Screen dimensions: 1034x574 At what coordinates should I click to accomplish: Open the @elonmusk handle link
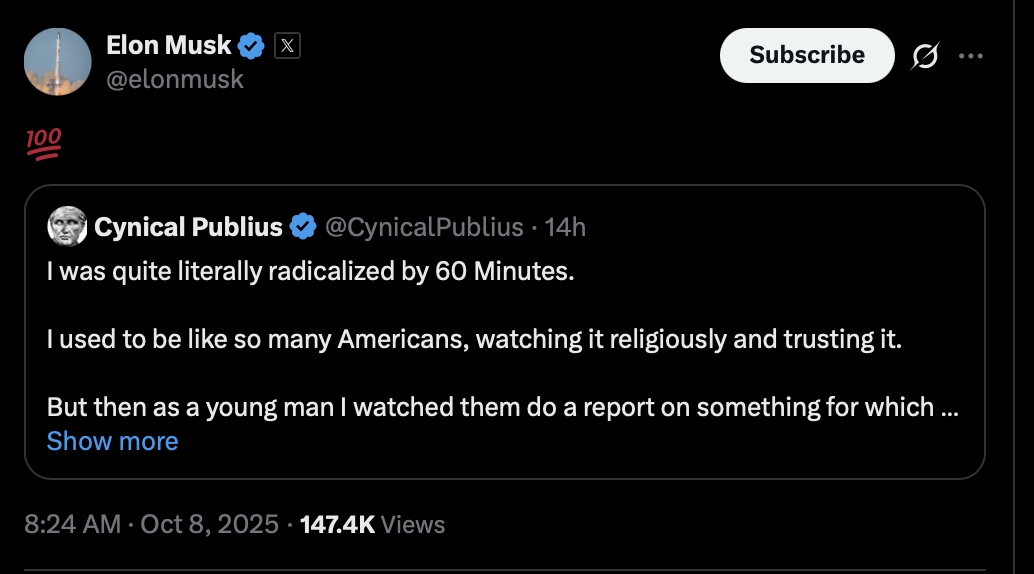pyautogui.click(x=174, y=79)
